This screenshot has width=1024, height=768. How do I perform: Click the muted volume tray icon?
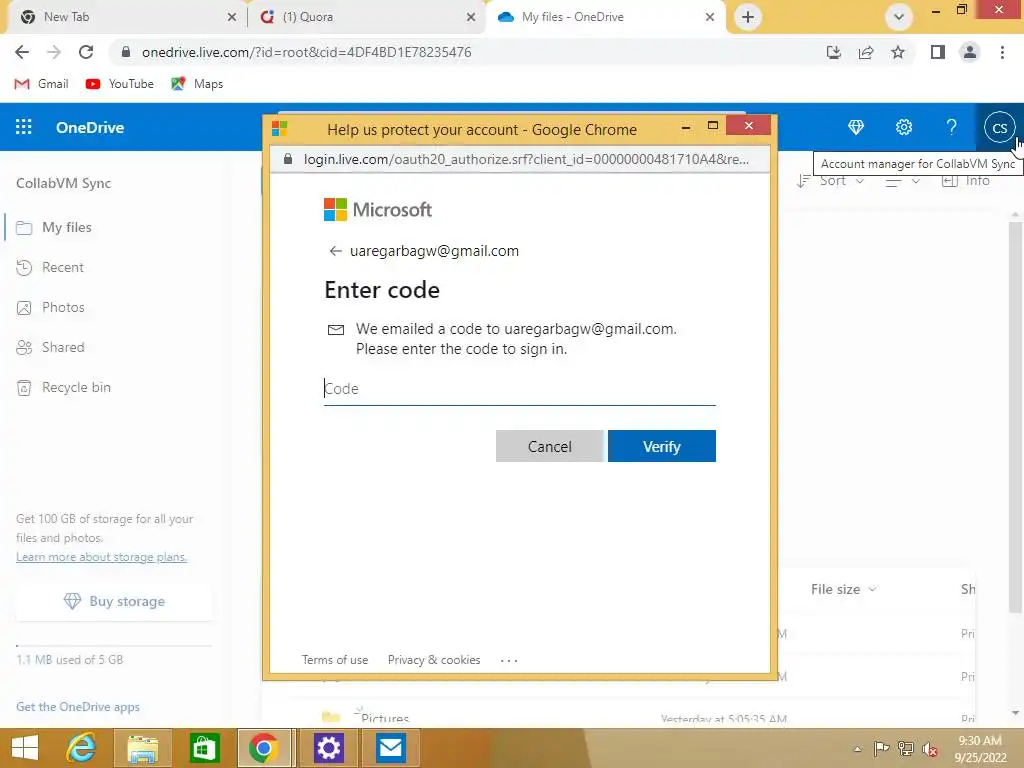coord(930,749)
